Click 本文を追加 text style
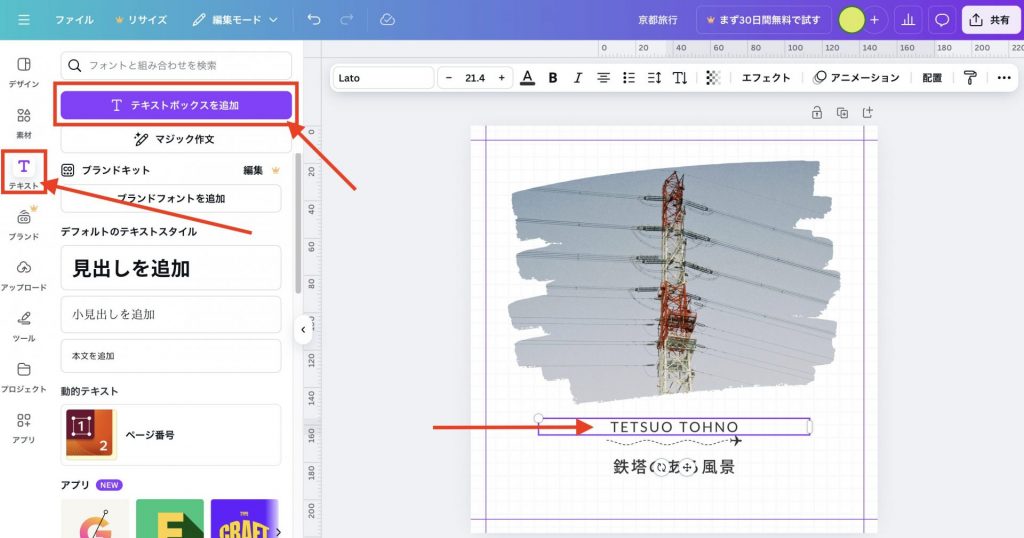Screen dimensions: 1024x538 point(171,356)
